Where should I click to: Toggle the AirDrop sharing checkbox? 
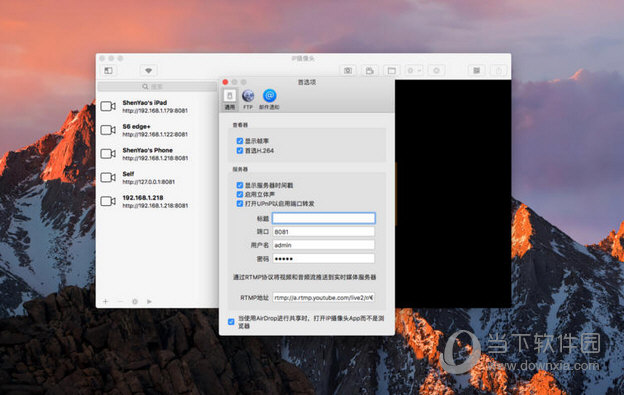coord(231,321)
